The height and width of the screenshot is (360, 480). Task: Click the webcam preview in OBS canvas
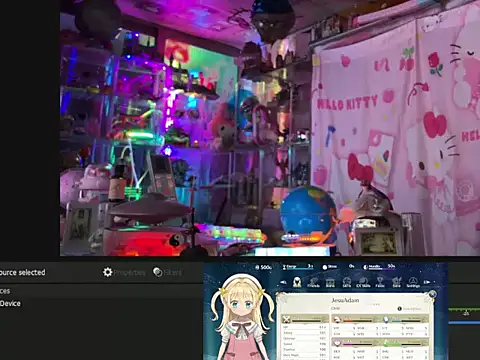[x=270, y=128]
